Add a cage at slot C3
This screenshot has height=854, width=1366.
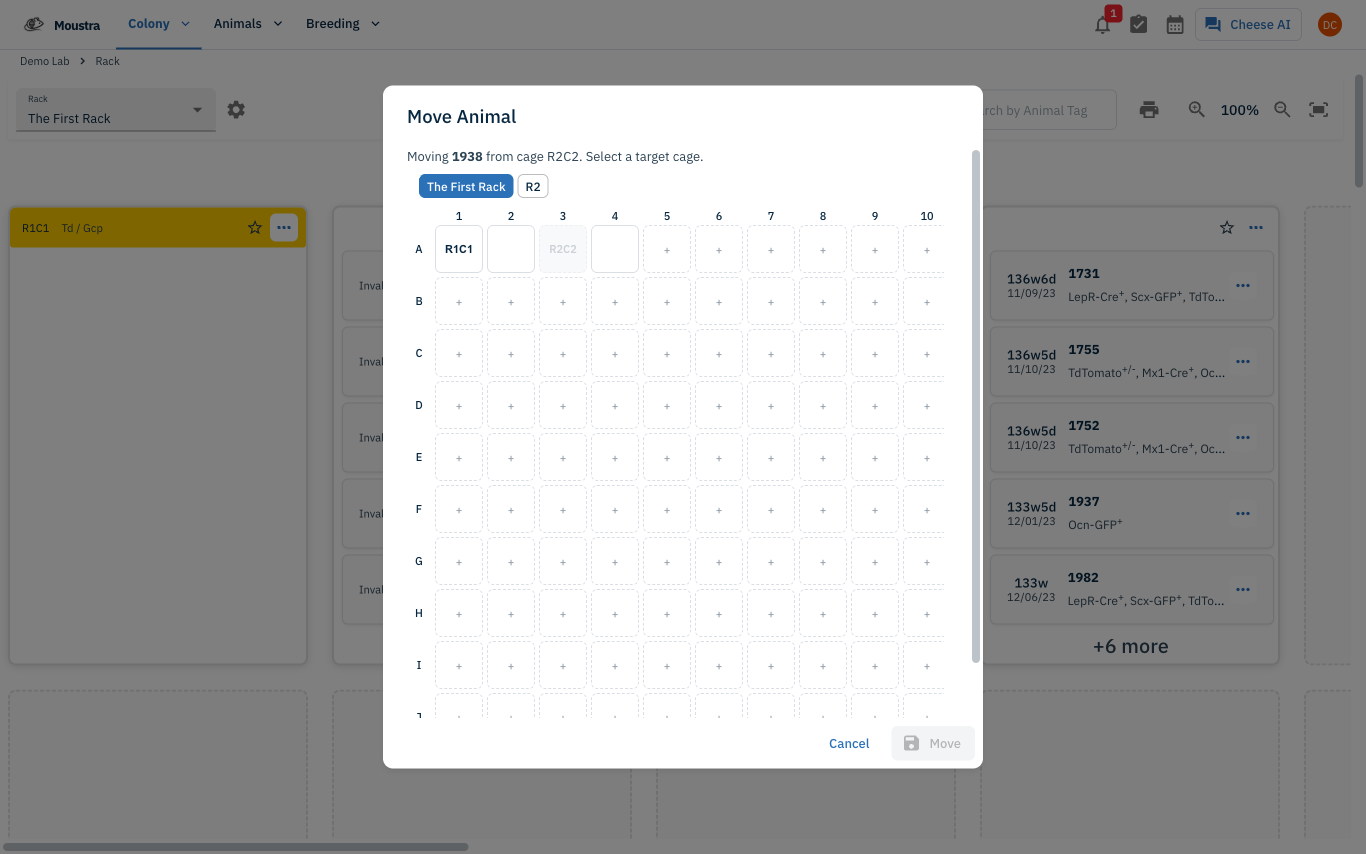[563, 353]
